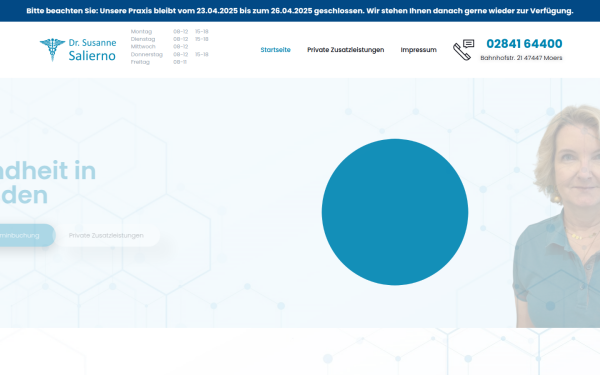Click the white Private Zusatzleistungen hero button
Viewport: 600px width, 375px height.
[106, 235]
